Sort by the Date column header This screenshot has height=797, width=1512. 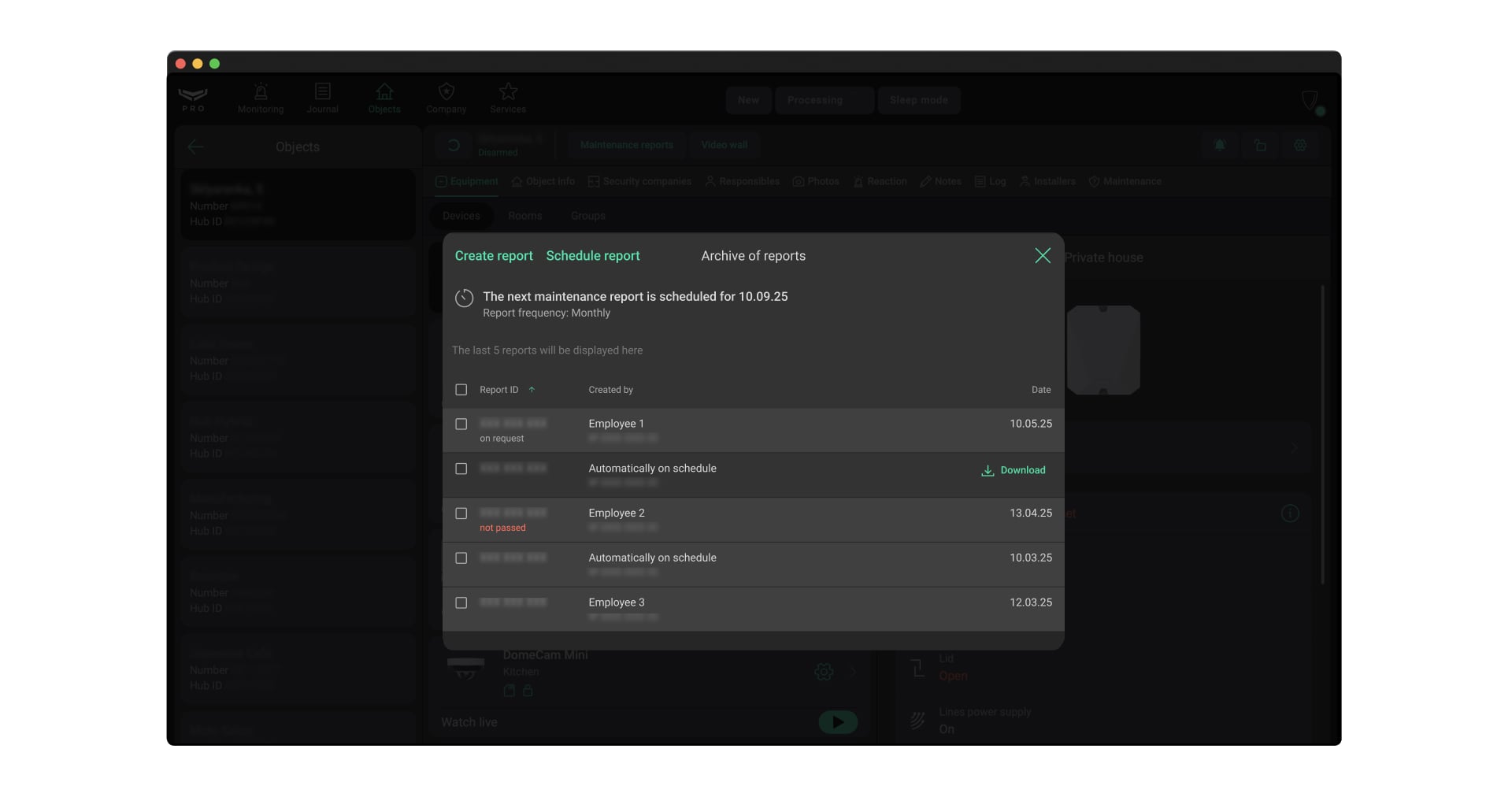1040,390
